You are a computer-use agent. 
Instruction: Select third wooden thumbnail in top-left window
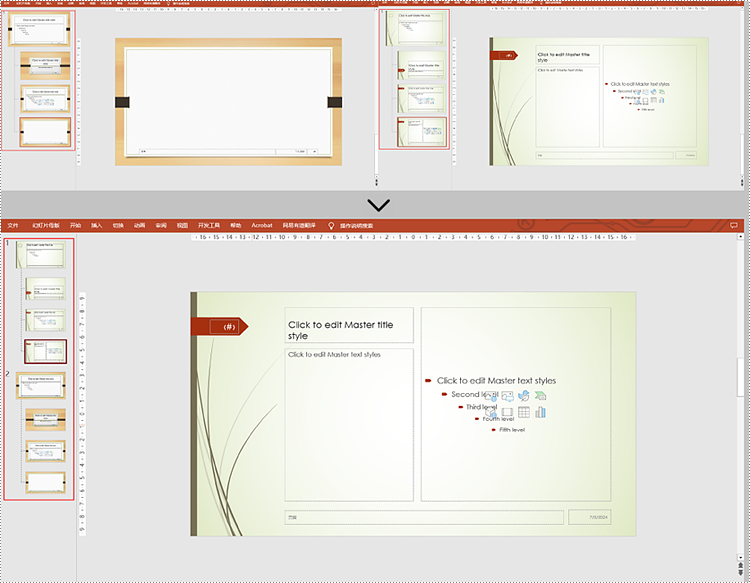(45, 99)
